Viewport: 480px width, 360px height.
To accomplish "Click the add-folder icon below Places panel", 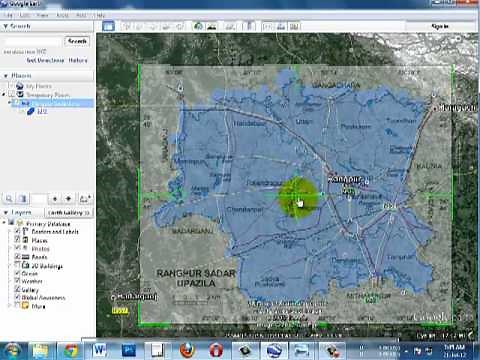I will (85, 199).
